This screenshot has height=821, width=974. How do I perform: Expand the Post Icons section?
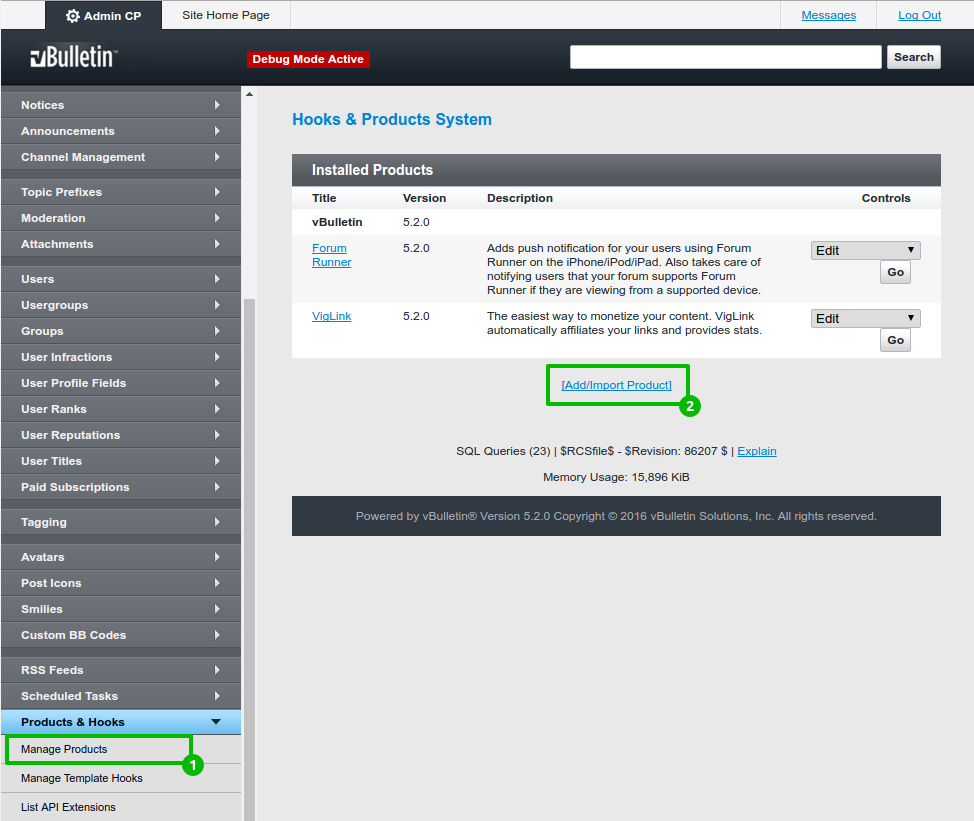click(x=121, y=583)
